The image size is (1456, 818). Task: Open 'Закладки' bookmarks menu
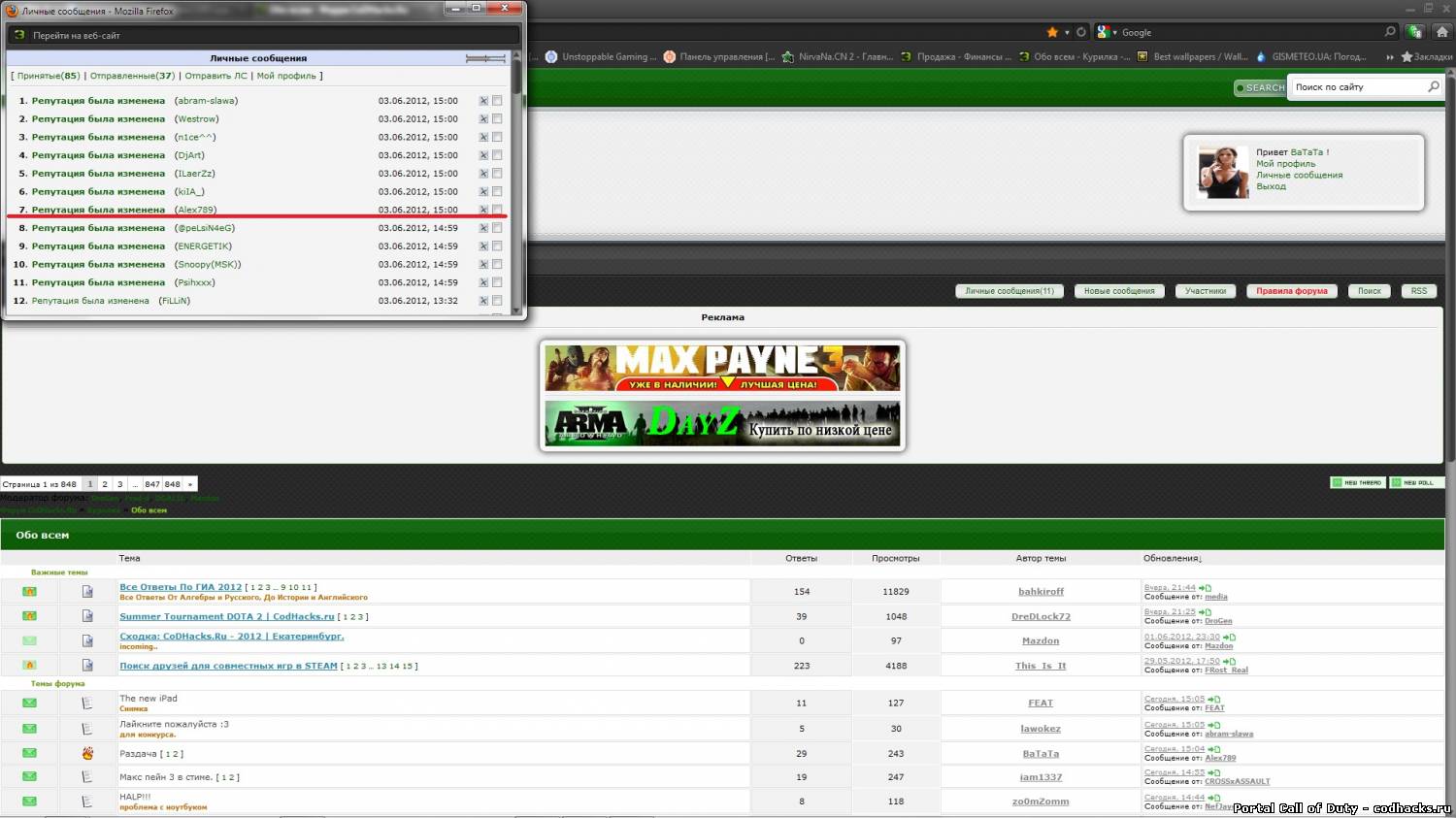click(x=1427, y=57)
